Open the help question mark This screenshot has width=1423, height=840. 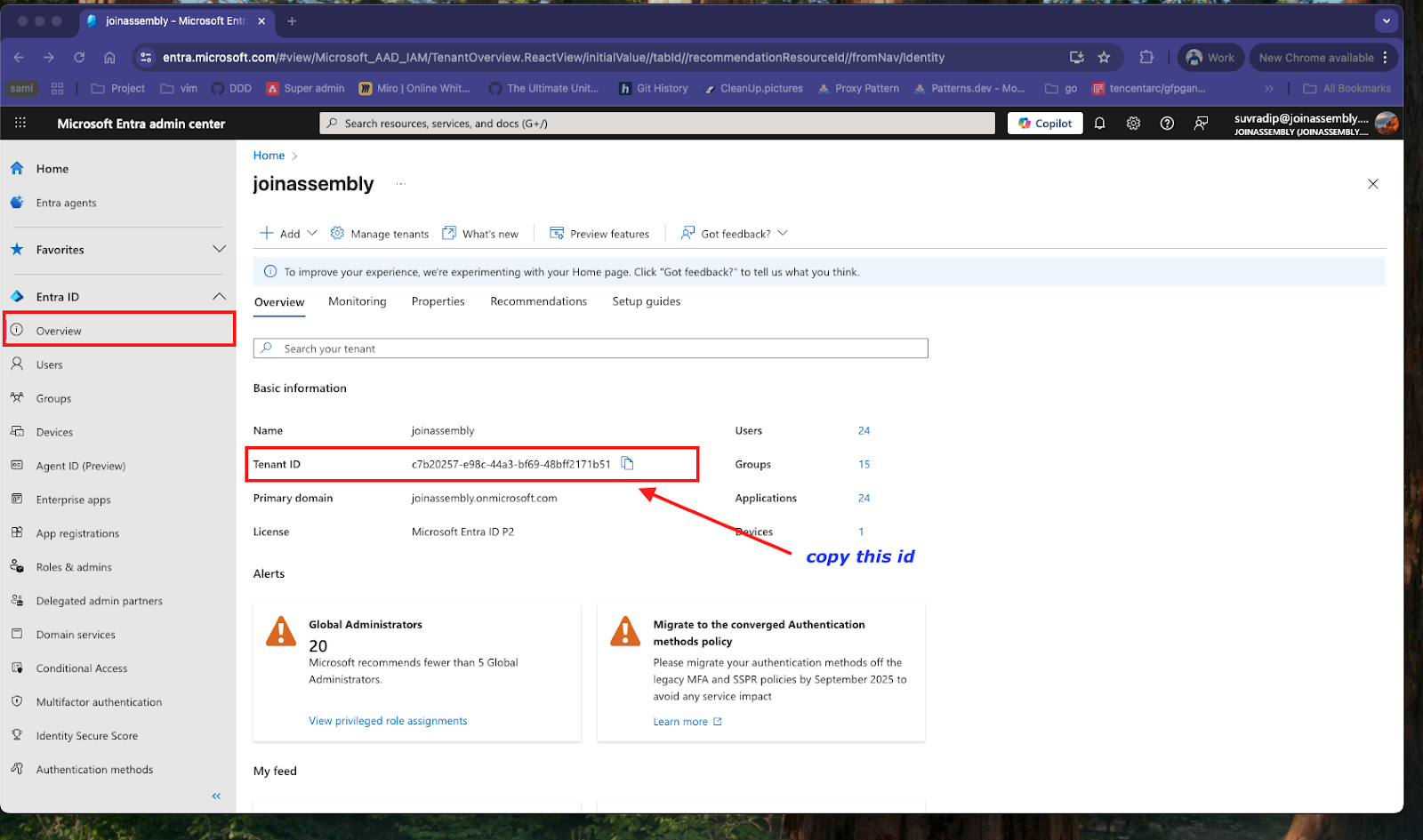coord(1167,124)
